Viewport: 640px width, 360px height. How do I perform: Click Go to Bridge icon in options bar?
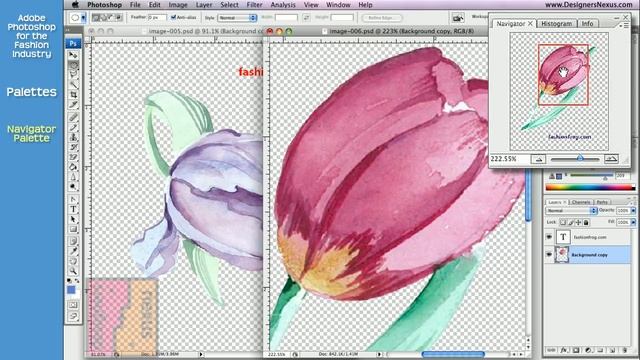(458, 18)
